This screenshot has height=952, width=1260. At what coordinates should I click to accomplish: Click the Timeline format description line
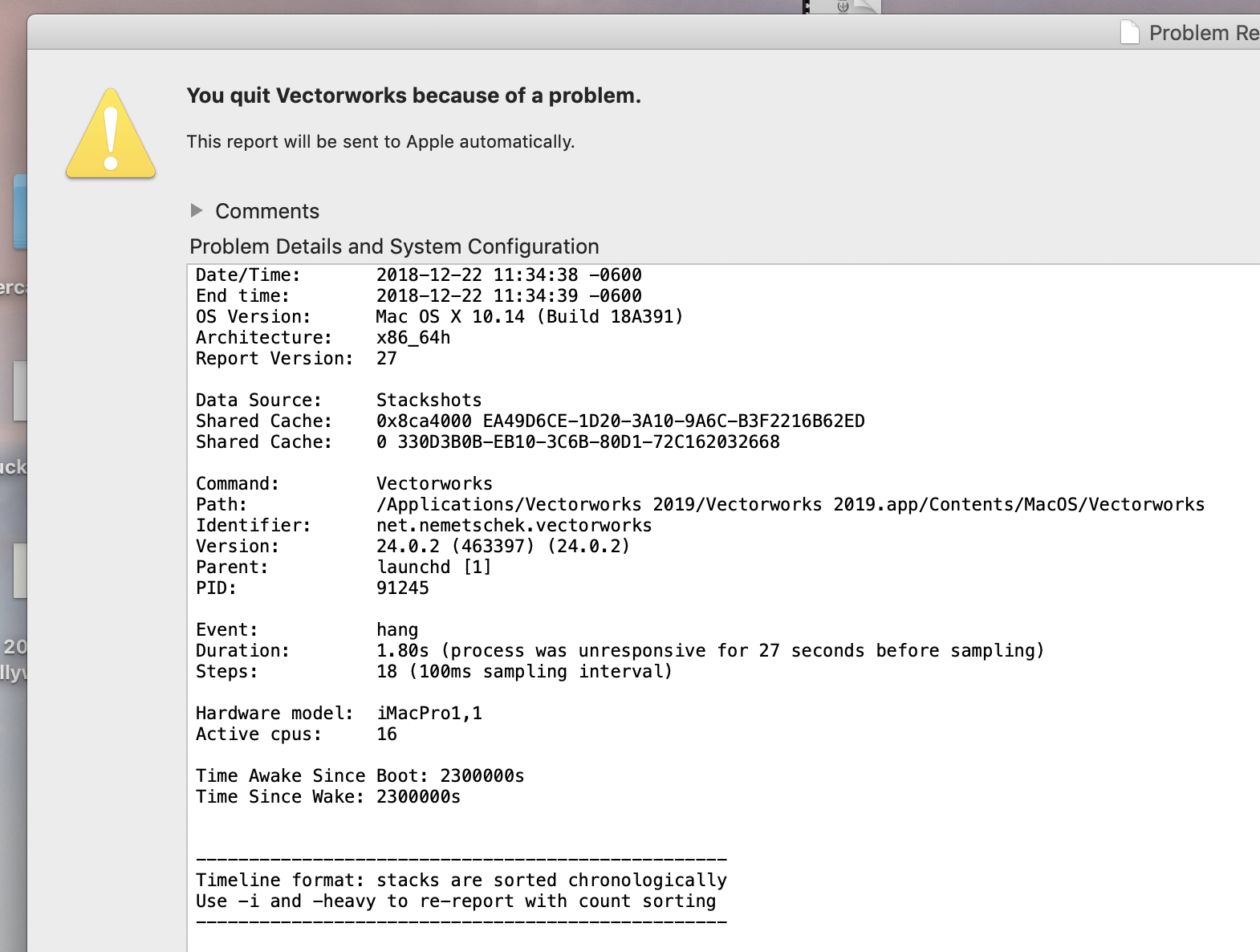pos(461,881)
